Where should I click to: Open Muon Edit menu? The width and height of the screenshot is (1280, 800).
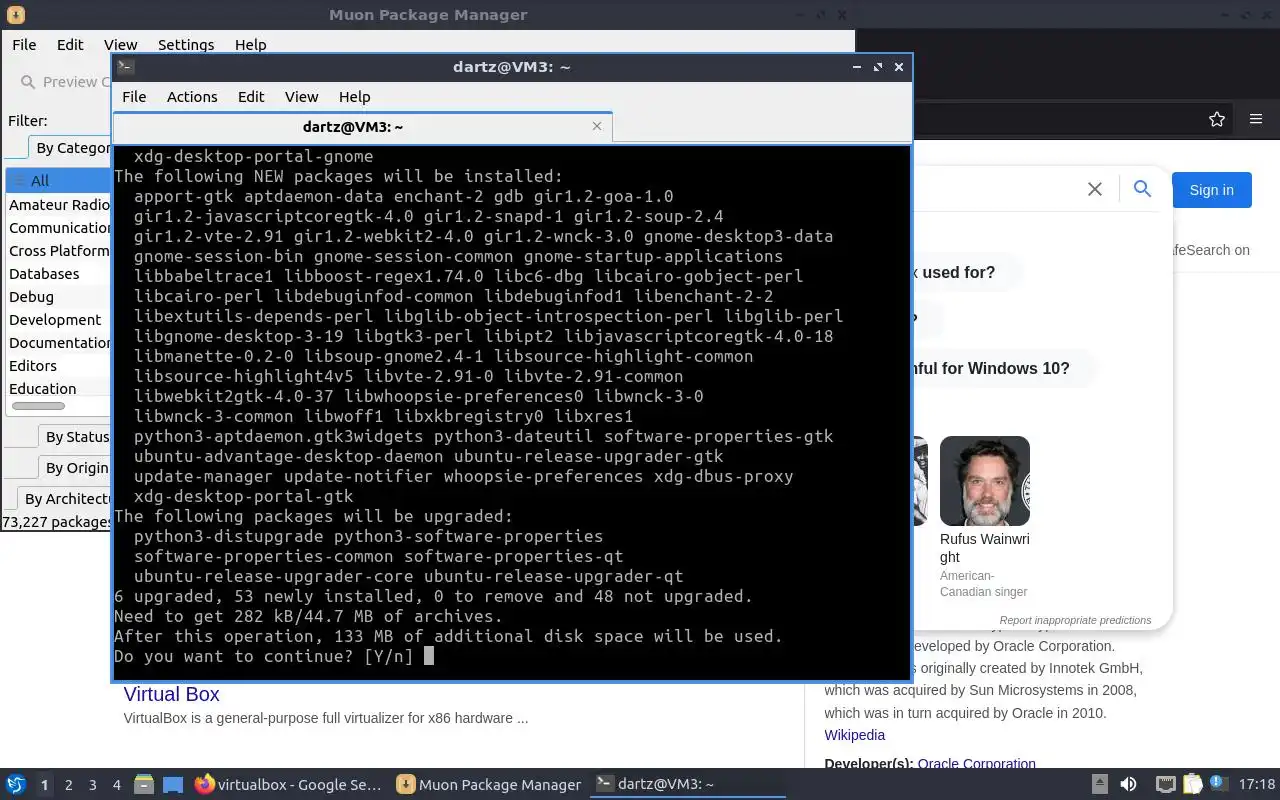point(70,45)
